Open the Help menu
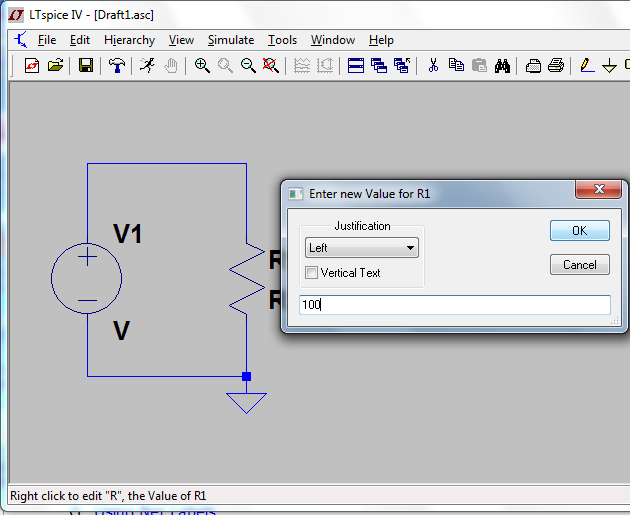 click(381, 40)
